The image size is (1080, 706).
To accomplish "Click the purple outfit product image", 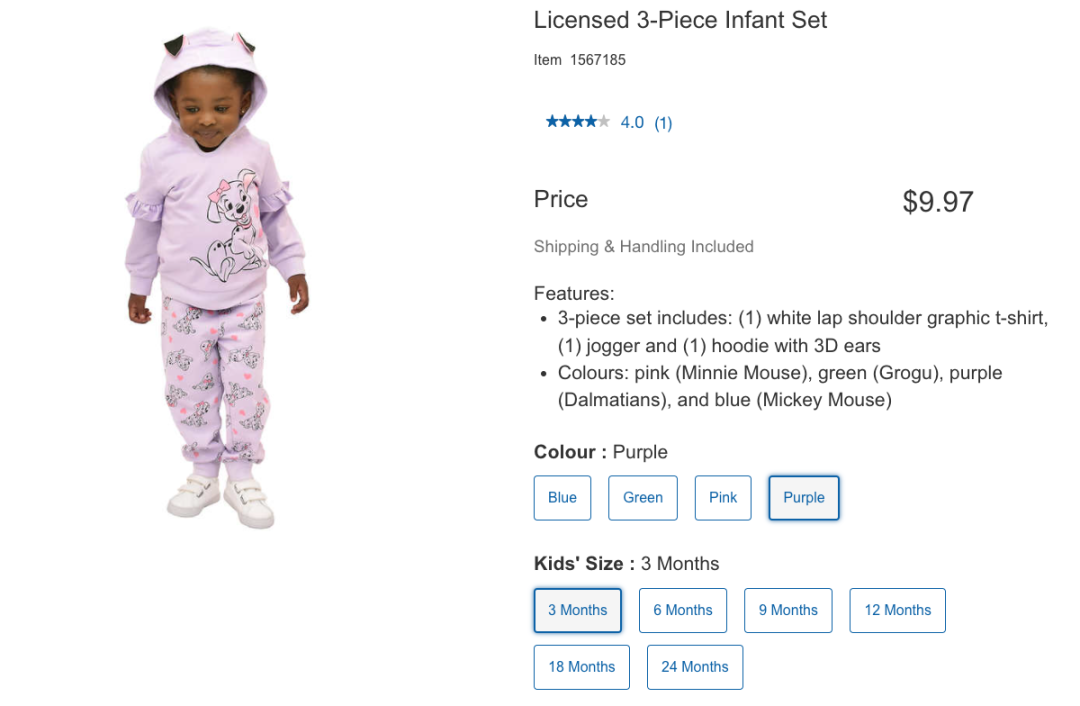I will 218,280.
